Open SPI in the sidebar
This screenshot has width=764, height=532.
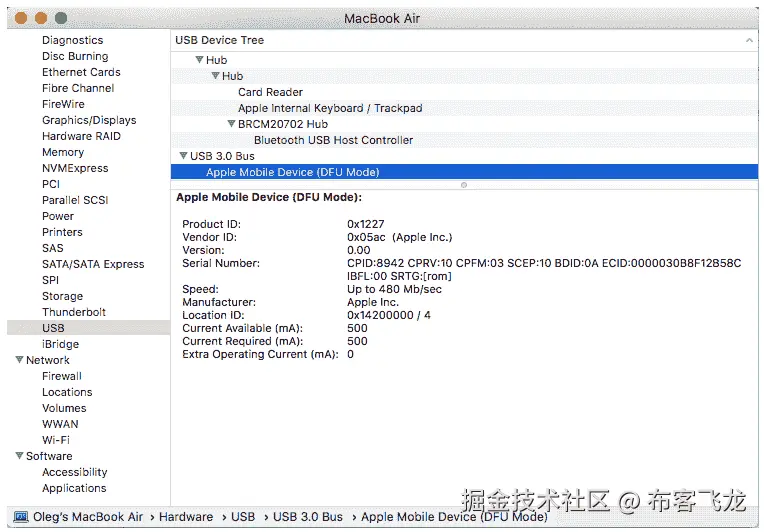click(50, 280)
